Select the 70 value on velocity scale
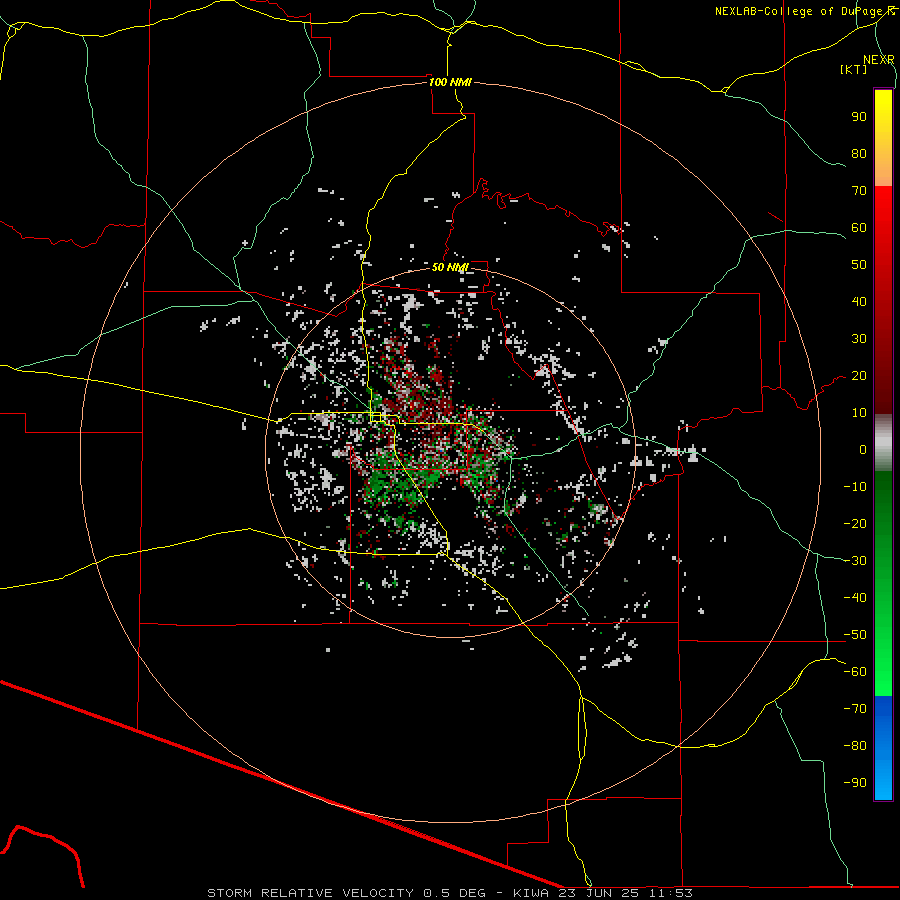The height and width of the screenshot is (900, 900). [x=859, y=191]
